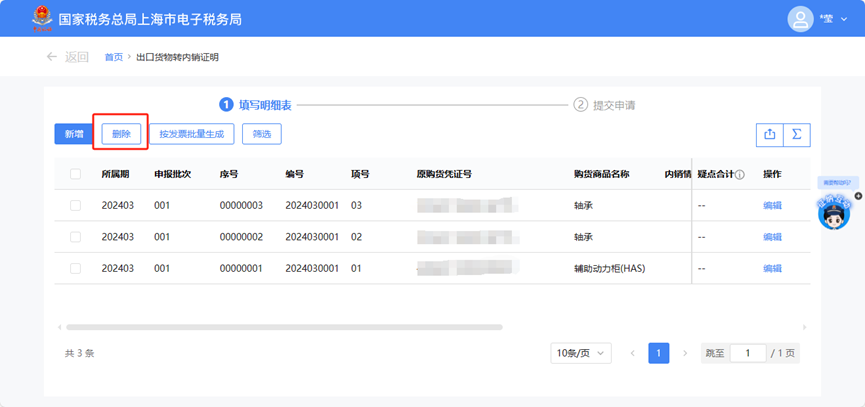Click the sigma summation icon button
This screenshot has height=407, width=865.
point(796,134)
